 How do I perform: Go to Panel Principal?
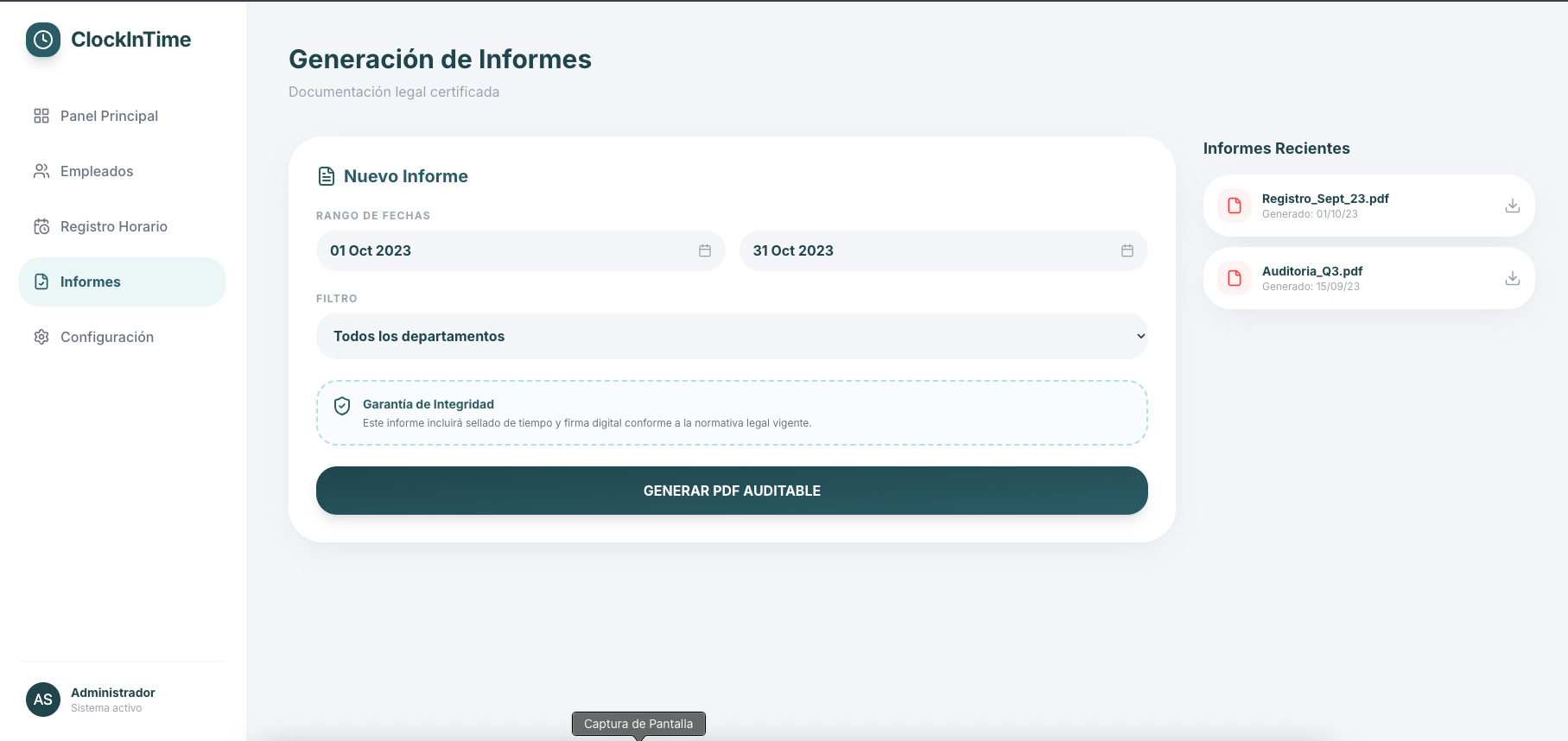(109, 116)
